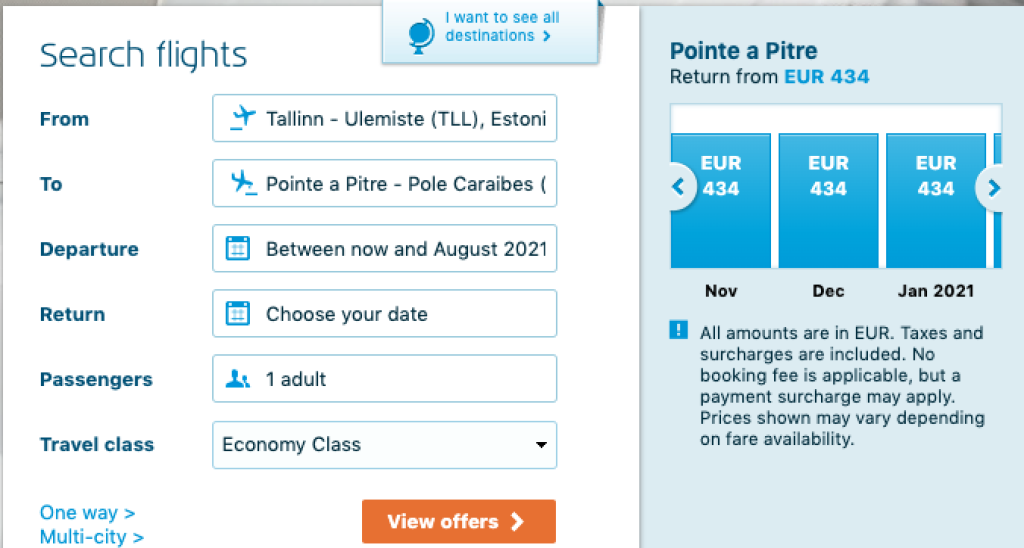Screen dimensions: 1024x548
Task: Switch to One way search
Action: coord(87,513)
